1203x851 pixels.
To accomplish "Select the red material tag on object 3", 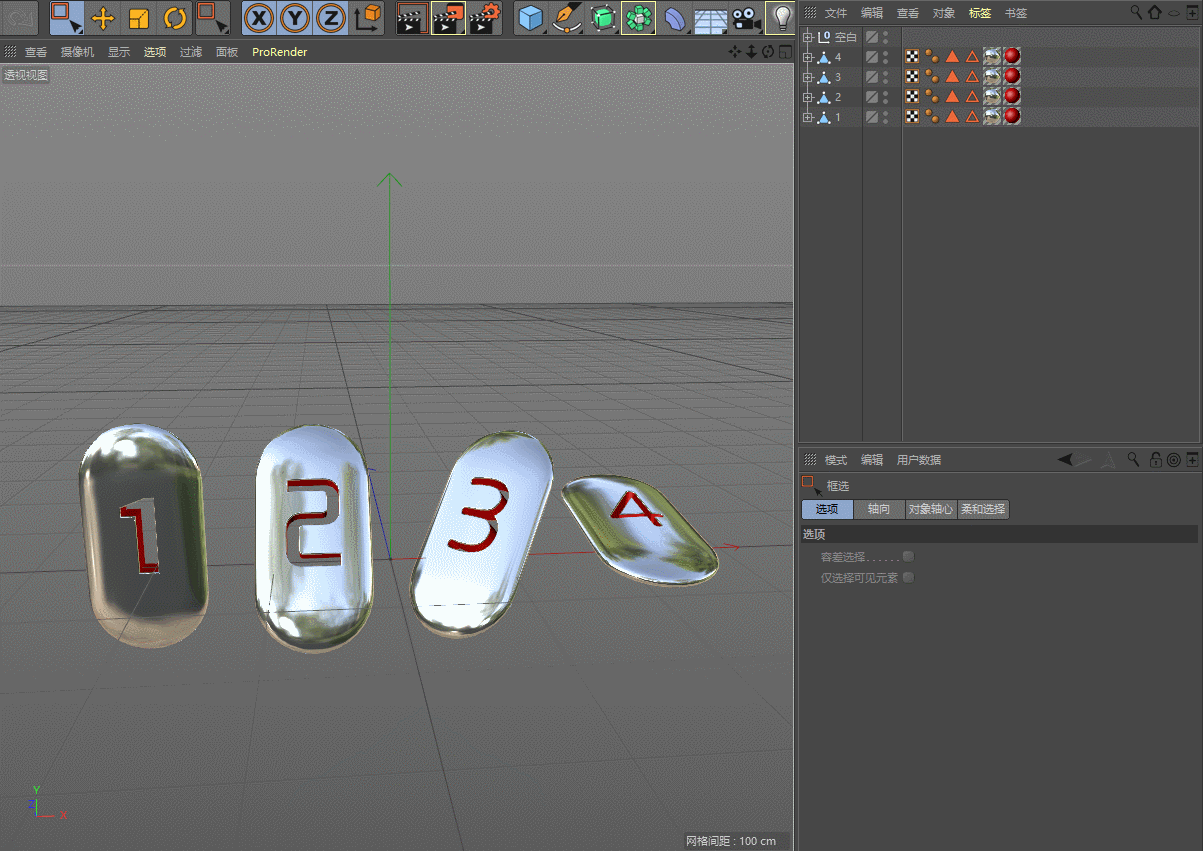I will 1012,76.
